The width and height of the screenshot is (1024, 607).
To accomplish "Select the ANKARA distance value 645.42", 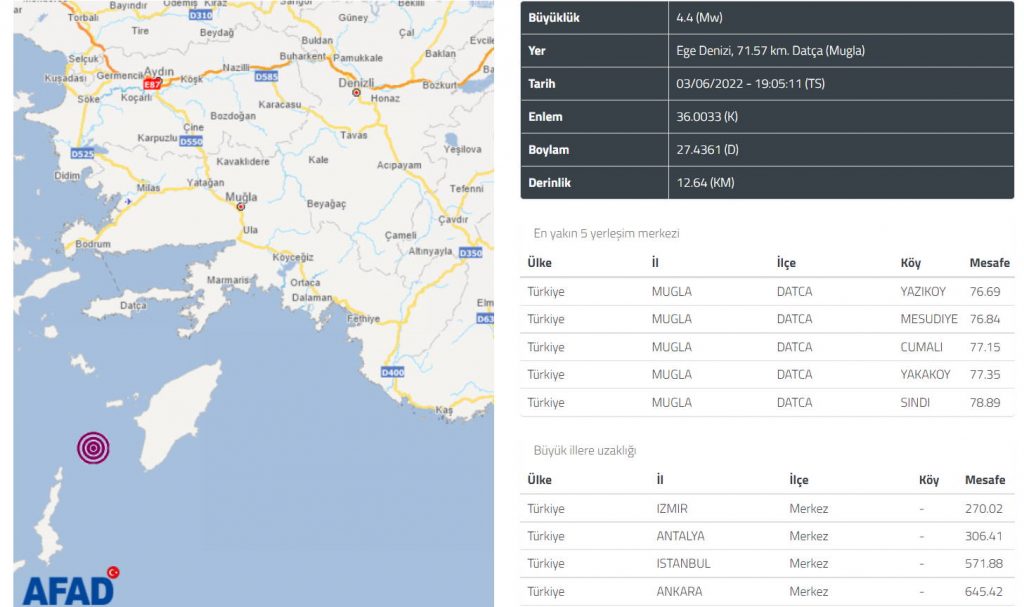I will coord(984,591).
